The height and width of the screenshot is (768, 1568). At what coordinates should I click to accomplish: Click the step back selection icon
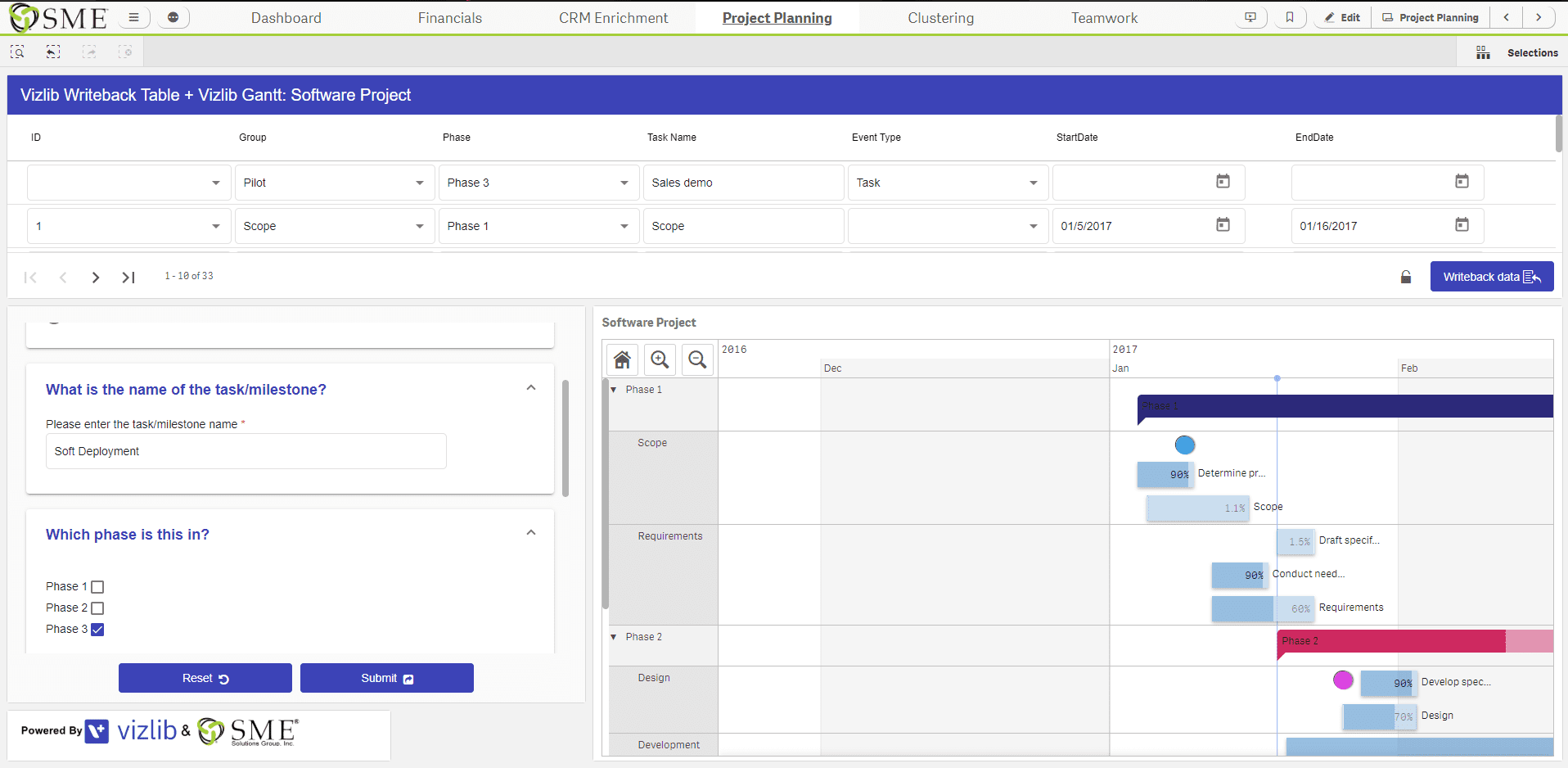tap(53, 52)
